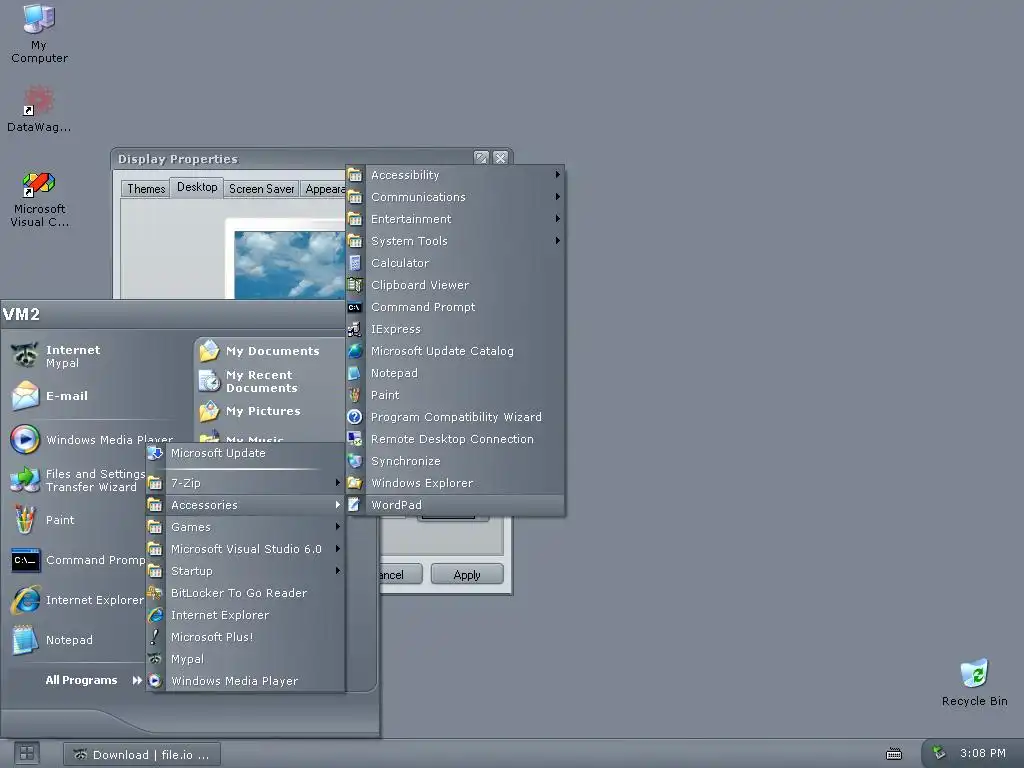Select the Accessories menu entry
Screen dimensions: 1024x768
tap(245, 505)
